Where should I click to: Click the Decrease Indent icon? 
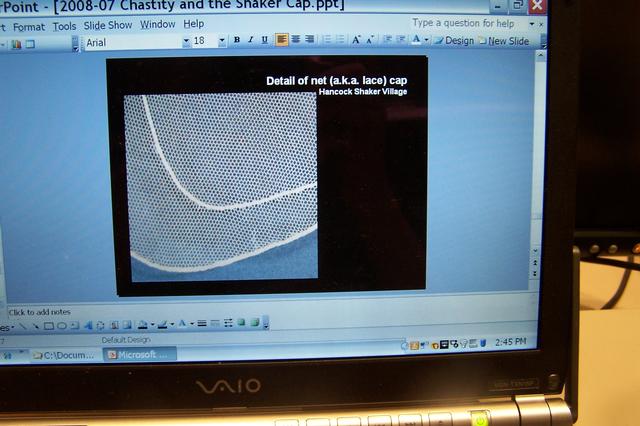coord(387,40)
